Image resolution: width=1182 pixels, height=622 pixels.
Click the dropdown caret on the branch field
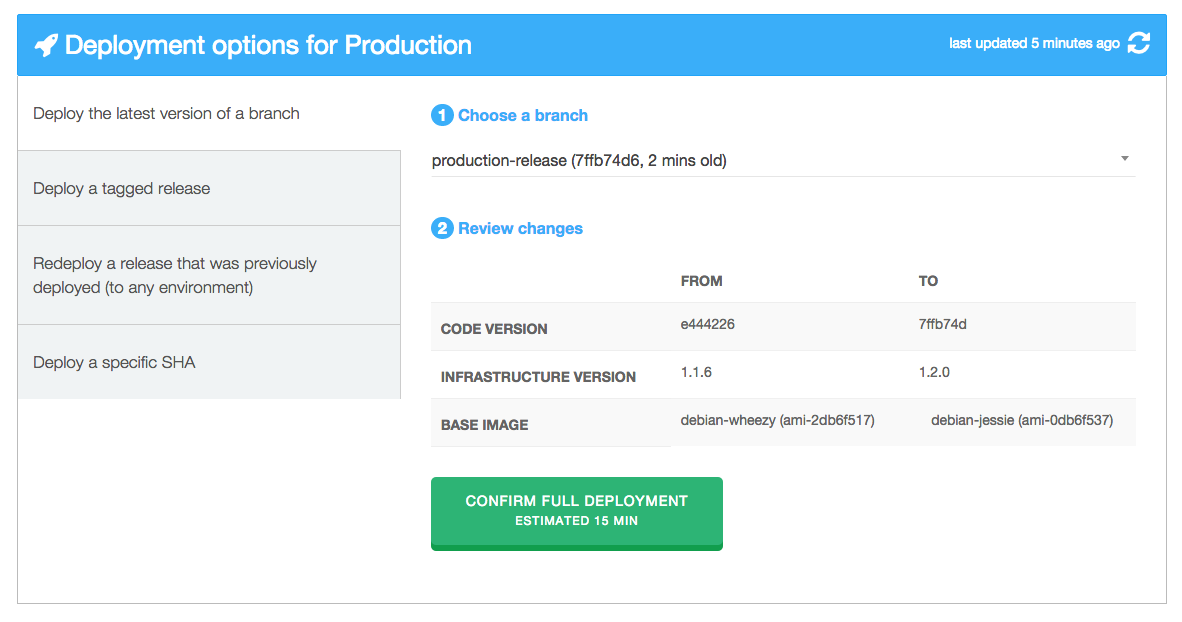1124,158
